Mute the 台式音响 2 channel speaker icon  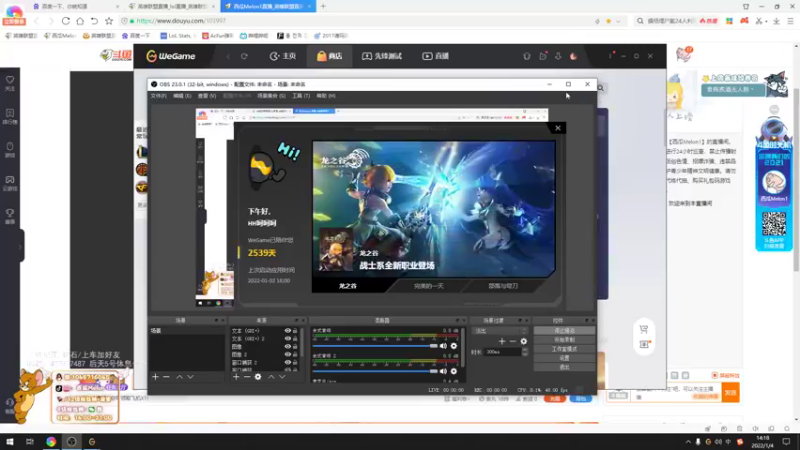click(443, 371)
